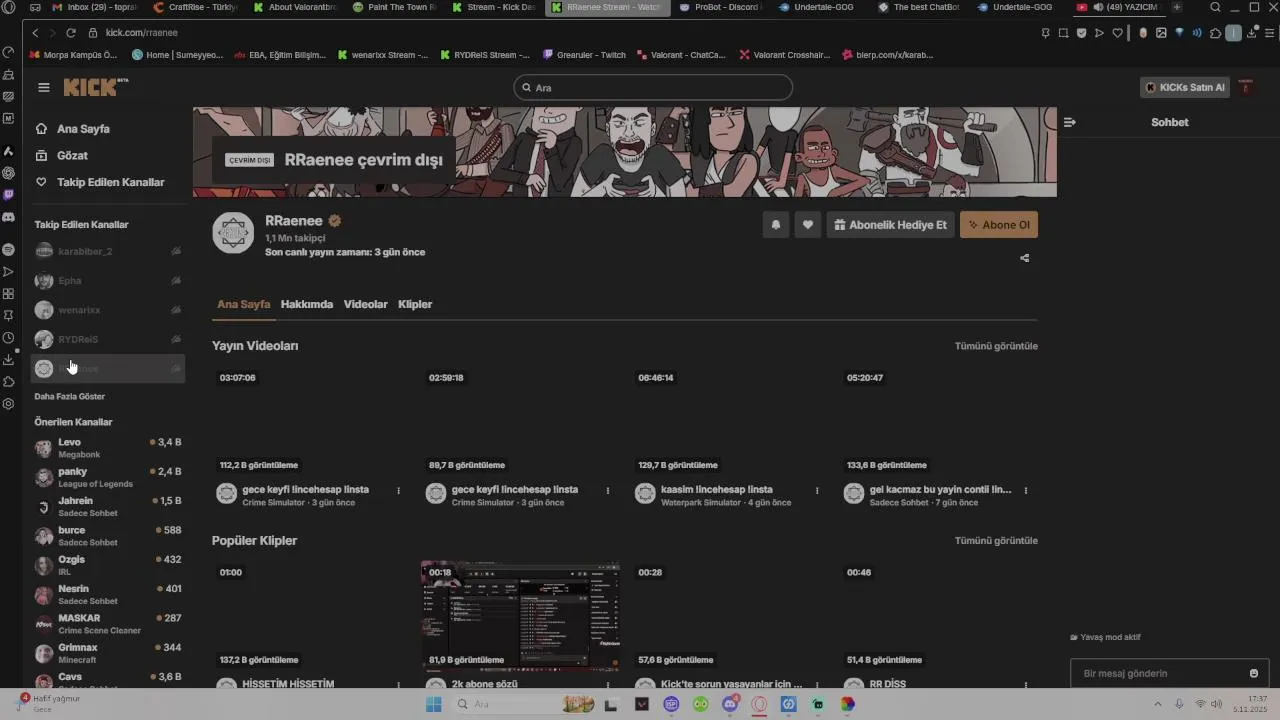Expand followed channels with Daha Fazla Göster
Screen dimensions: 1280x720
pyautogui.click(x=70, y=397)
